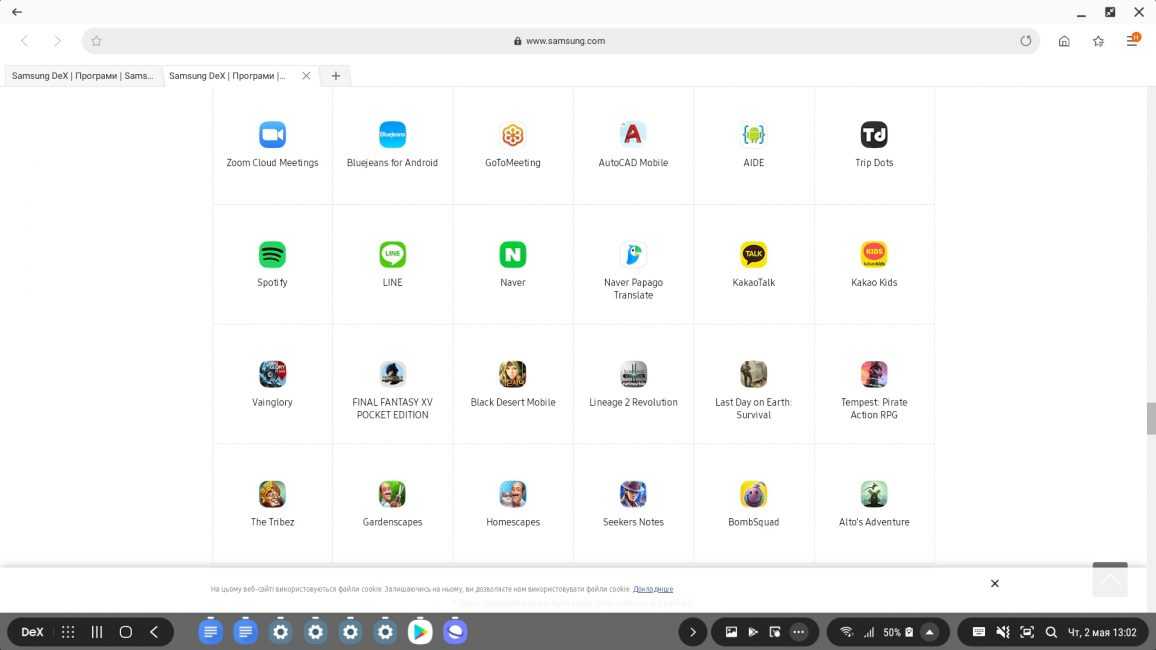Switch to the first Samsung DeX tab

click(x=83, y=76)
